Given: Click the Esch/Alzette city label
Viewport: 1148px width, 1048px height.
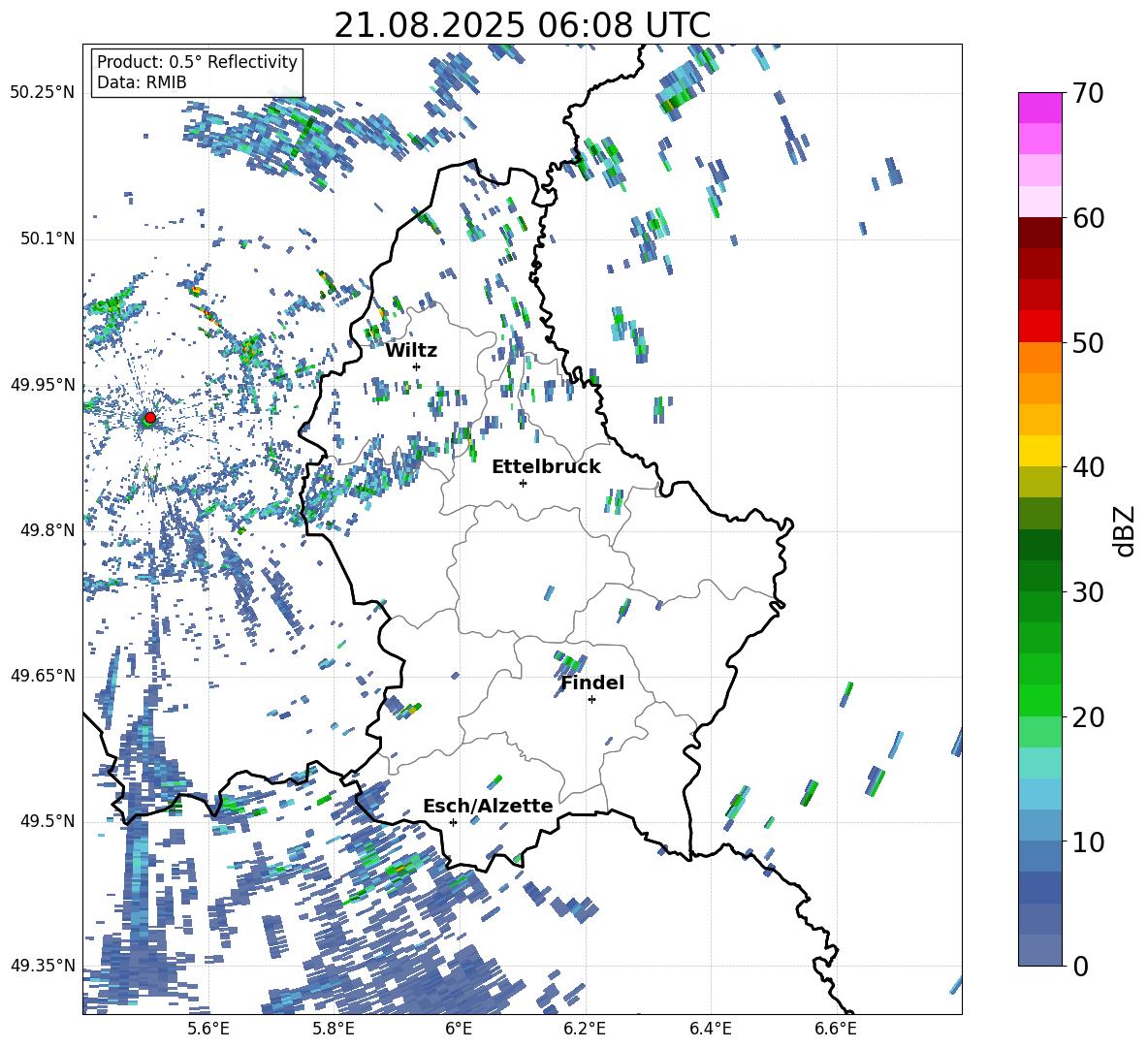Looking at the screenshot, I should pos(488,807).
